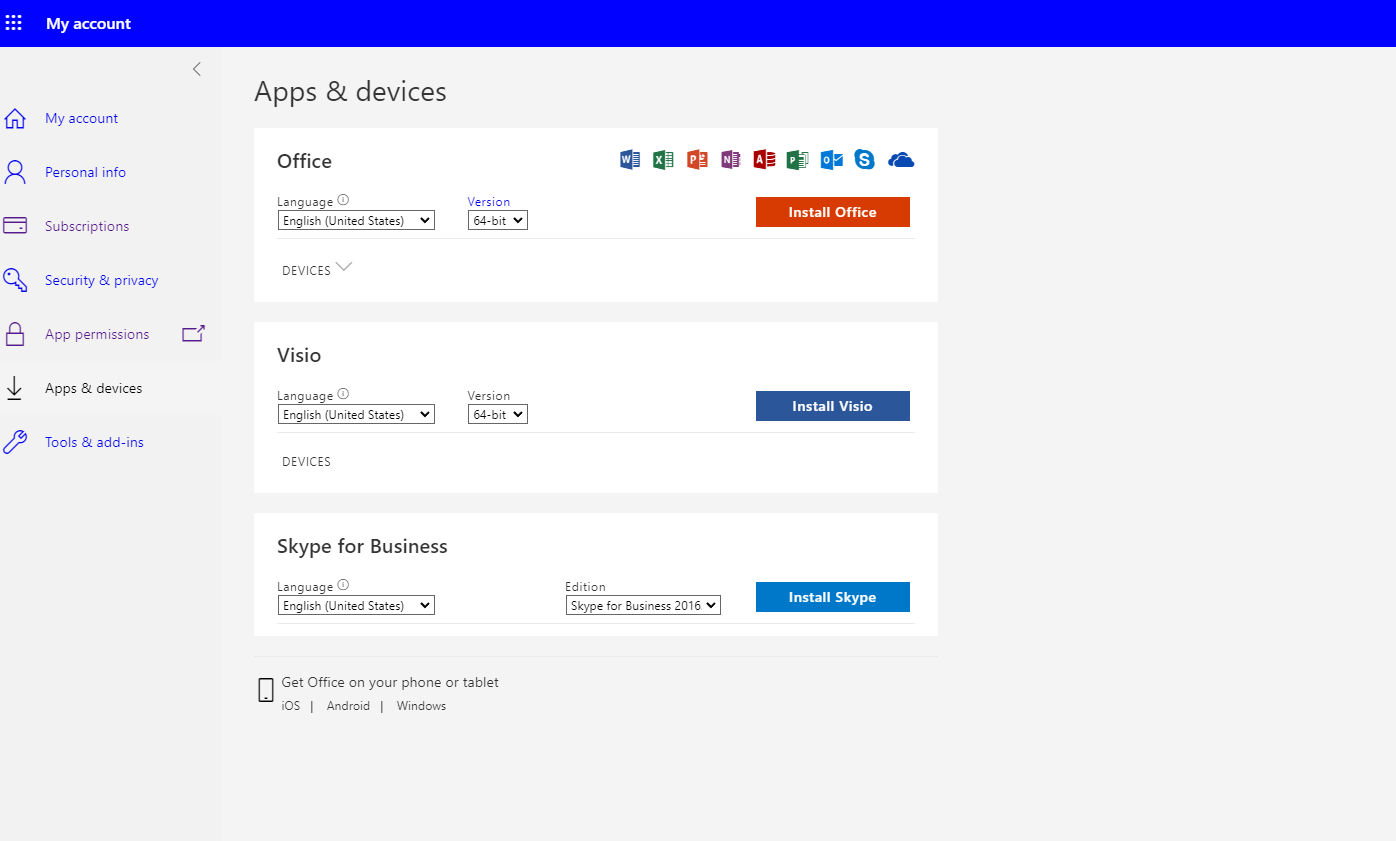The image size is (1396, 841).
Task: Click the OneNote icon in Office section
Action: (730, 159)
